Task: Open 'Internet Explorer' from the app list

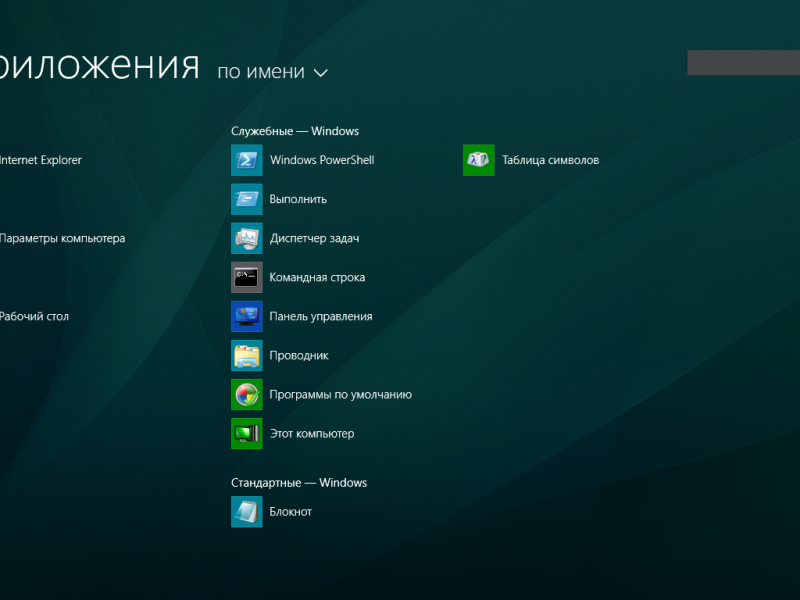Action: click(x=40, y=160)
